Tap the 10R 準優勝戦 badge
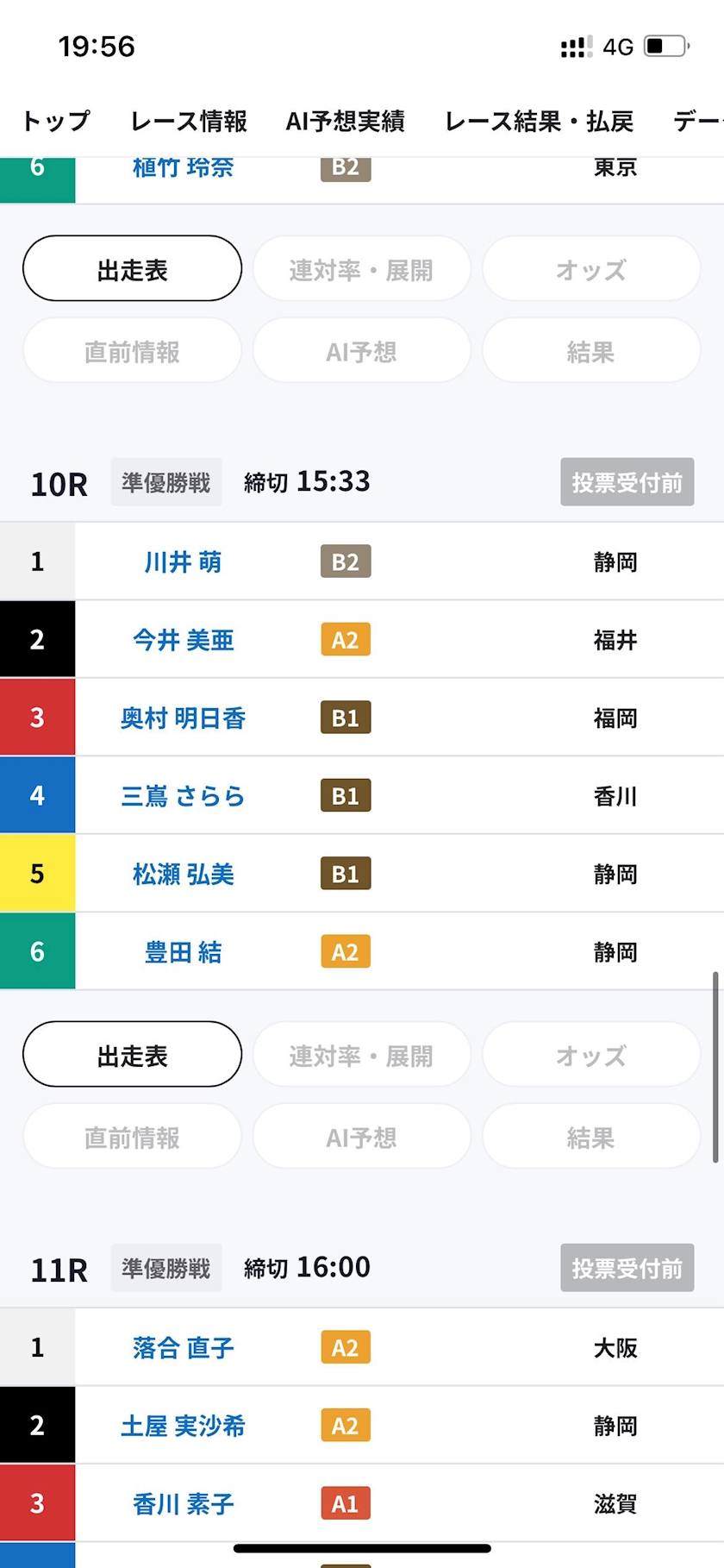The height and width of the screenshot is (1568, 724). (165, 482)
